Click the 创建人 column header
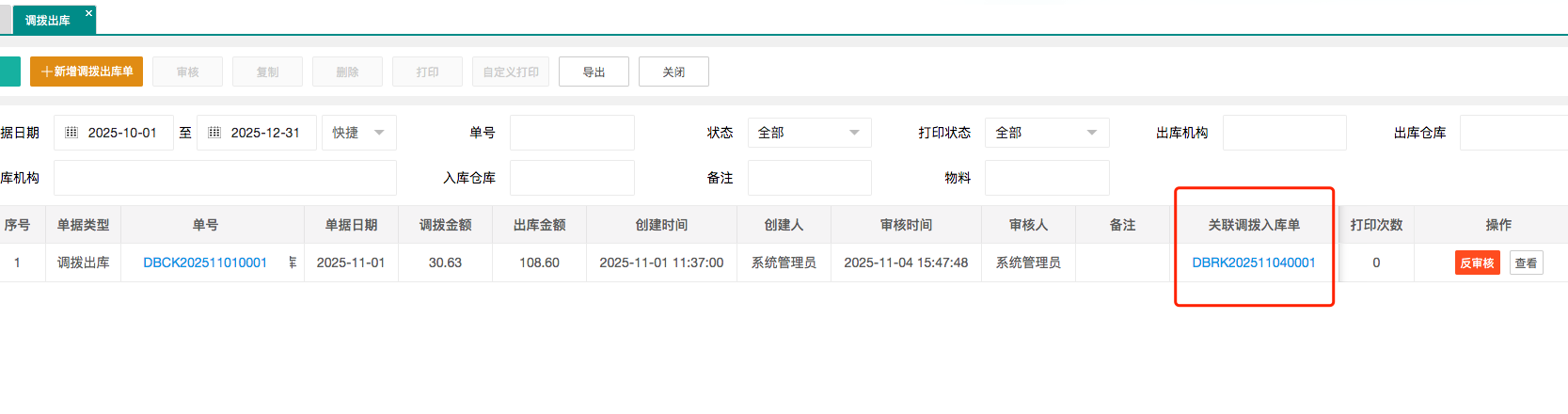The width and height of the screenshot is (1568, 414). coord(784,225)
